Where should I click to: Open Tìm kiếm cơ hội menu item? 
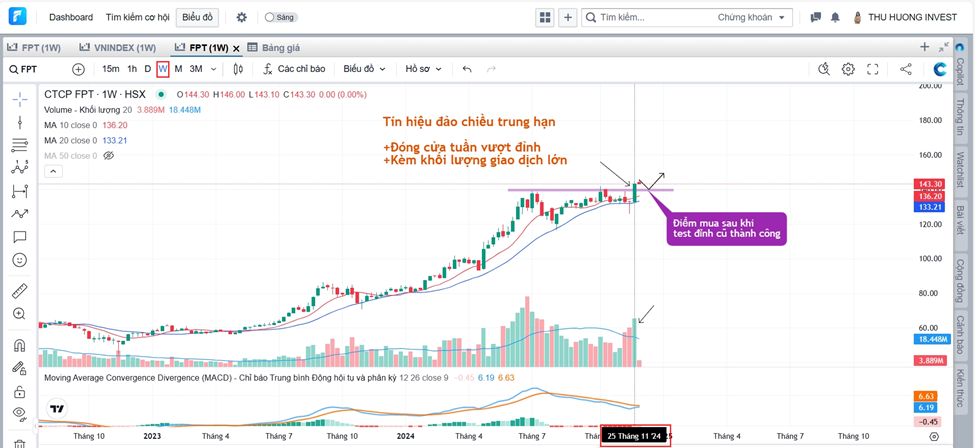coord(137,17)
